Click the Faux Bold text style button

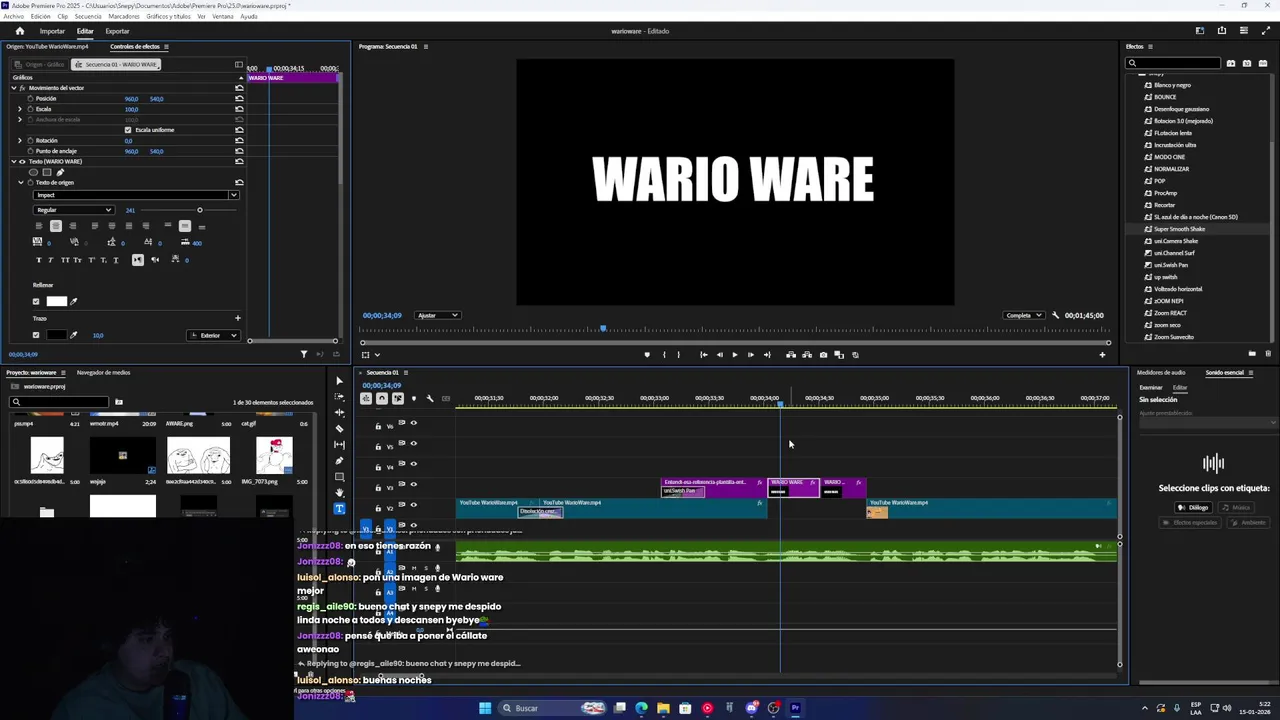39,260
